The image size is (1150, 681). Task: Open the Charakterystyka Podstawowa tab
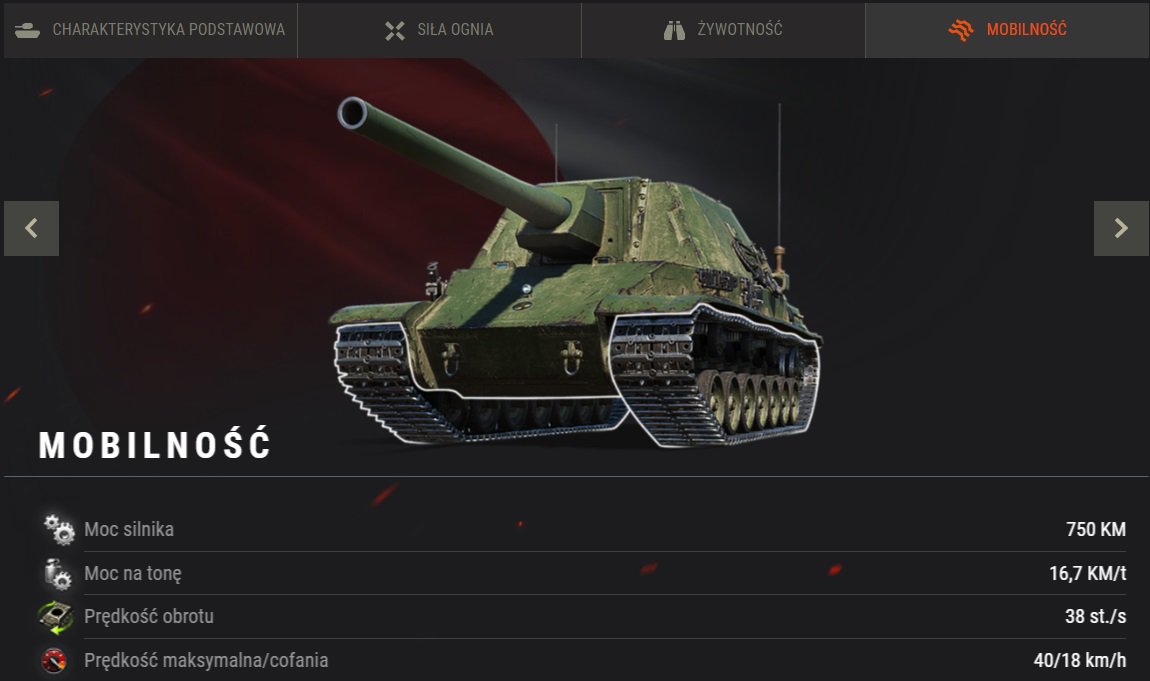[150, 29]
